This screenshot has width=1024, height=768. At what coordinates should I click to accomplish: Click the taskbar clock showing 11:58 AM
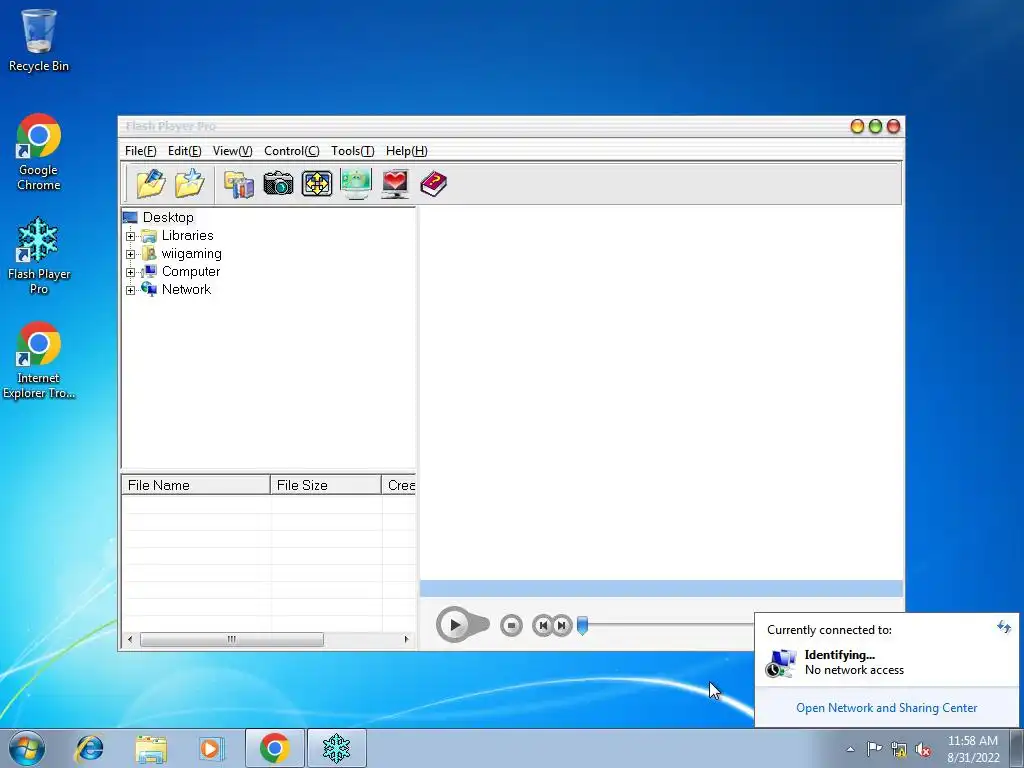click(973, 749)
